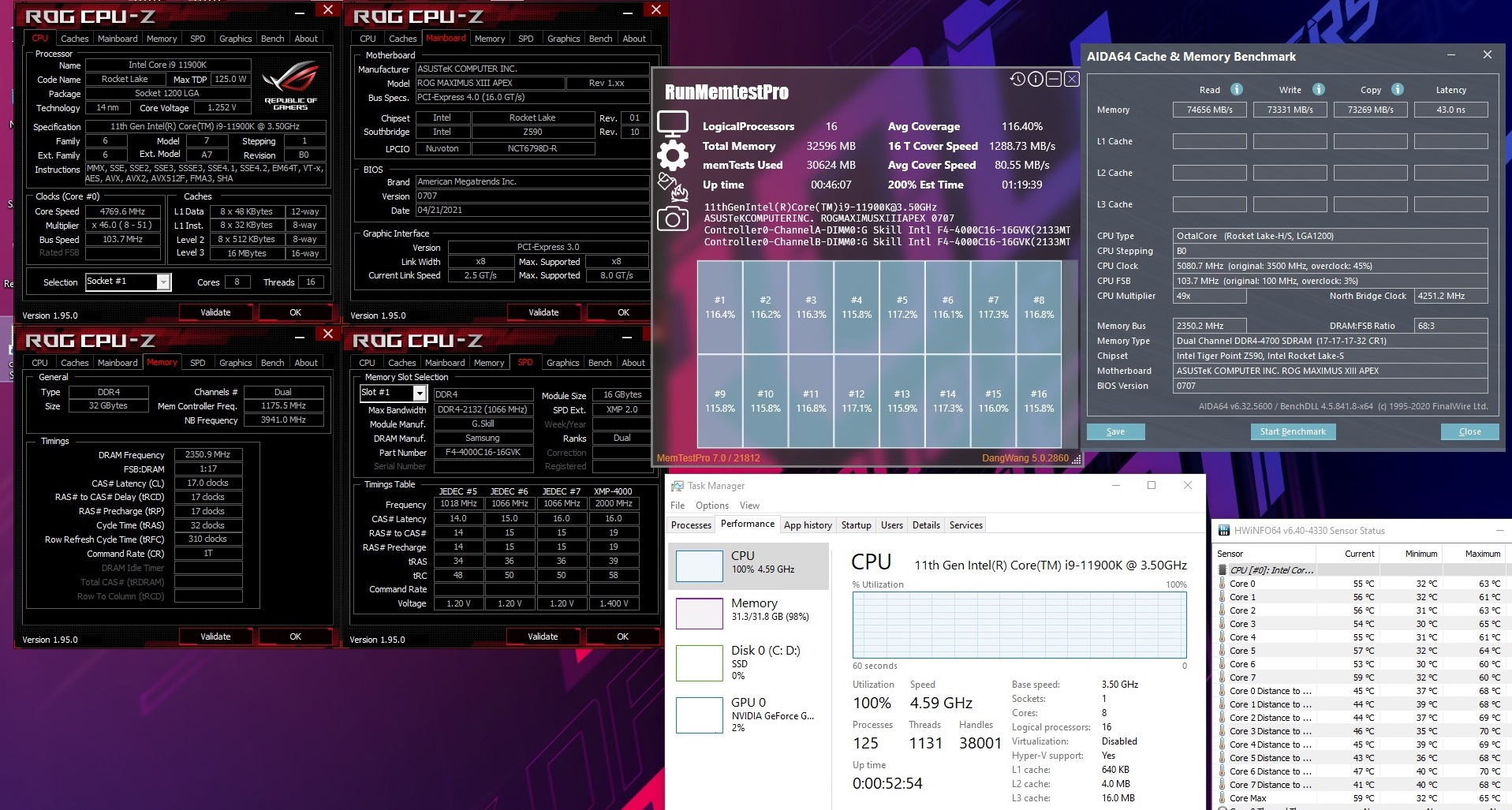Click the thermometer icon for Core 7
1512x810 pixels.
click(1223, 677)
